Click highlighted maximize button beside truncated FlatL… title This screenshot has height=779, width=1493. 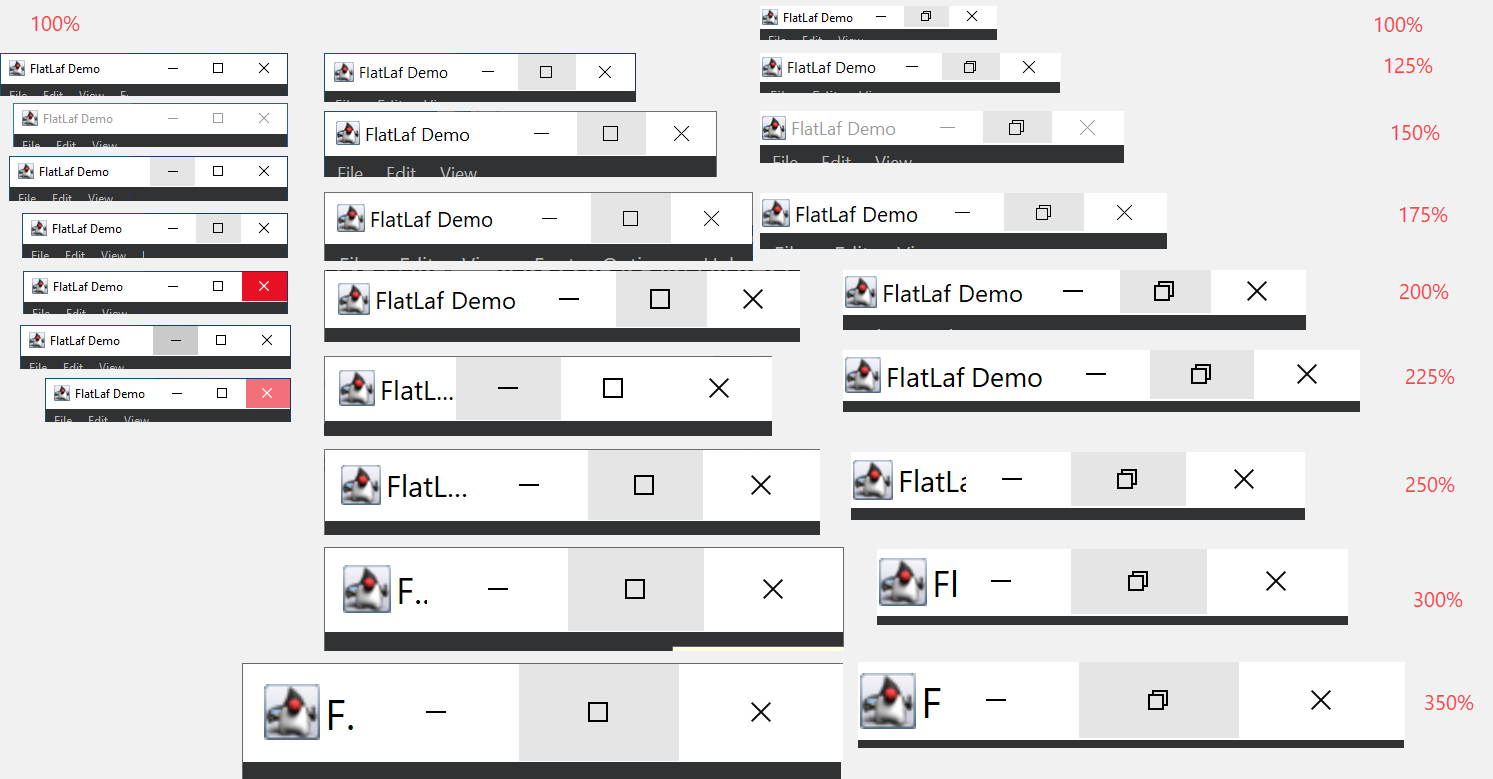(x=644, y=486)
